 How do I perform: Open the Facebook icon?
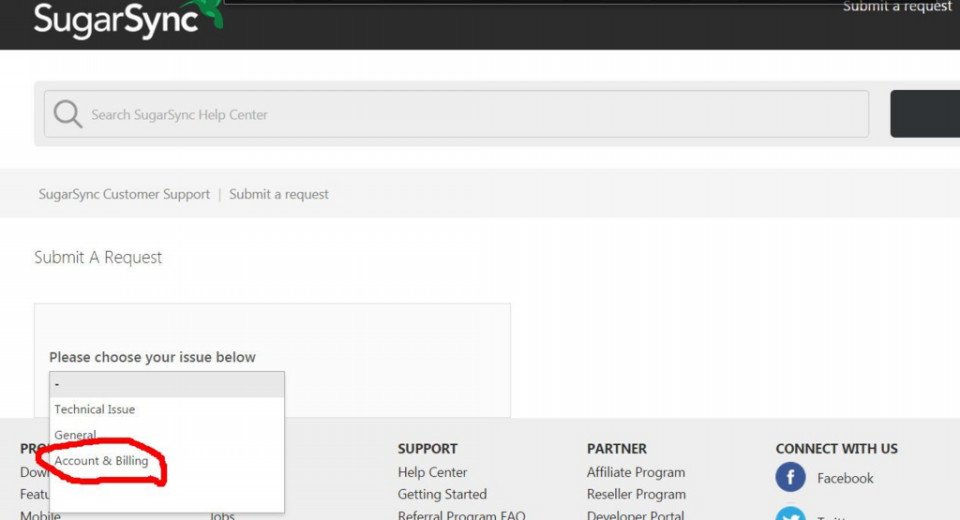(x=790, y=477)
